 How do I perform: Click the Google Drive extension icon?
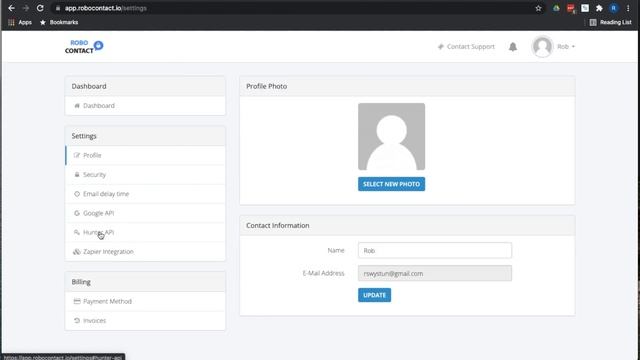coord(556,8)
